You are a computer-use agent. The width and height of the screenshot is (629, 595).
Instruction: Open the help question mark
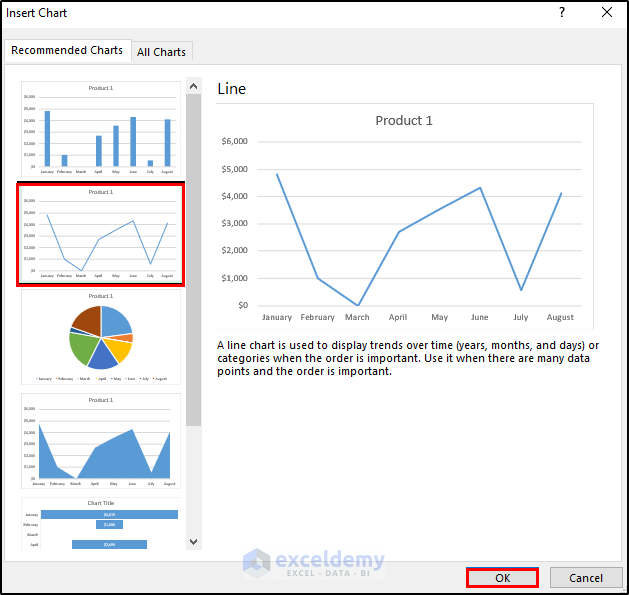[562, 12]
